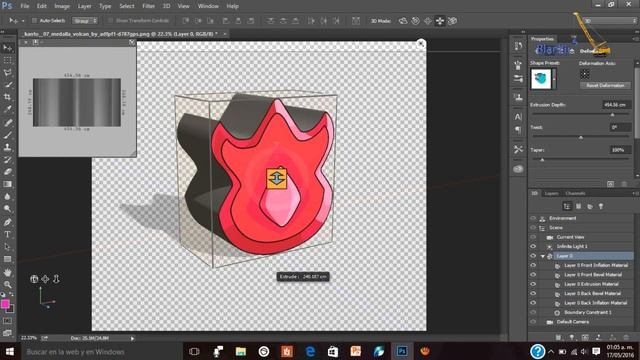Open the File menu

coord(25,6)
